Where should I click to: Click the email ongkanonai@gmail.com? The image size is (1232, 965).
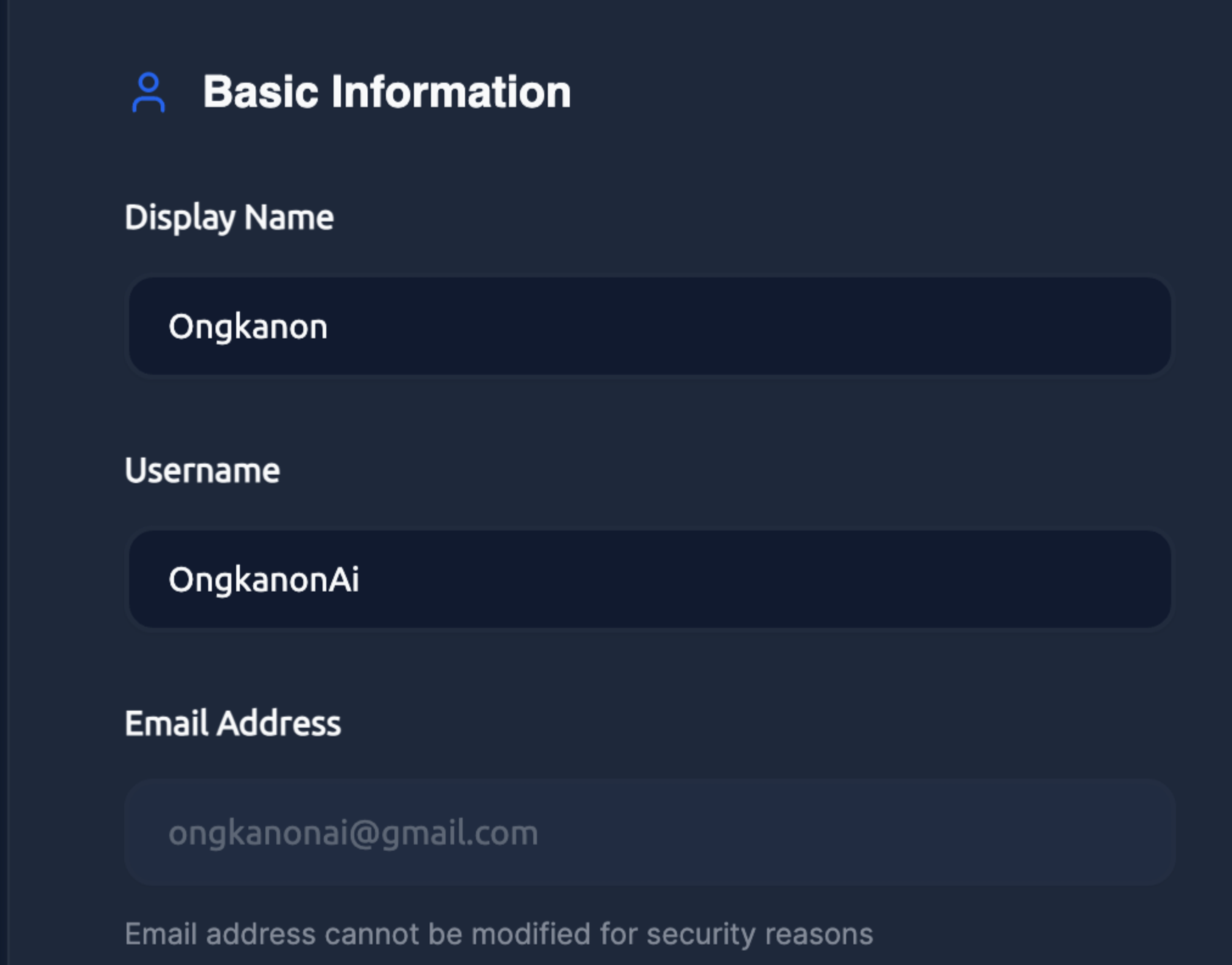coord(353,834)
